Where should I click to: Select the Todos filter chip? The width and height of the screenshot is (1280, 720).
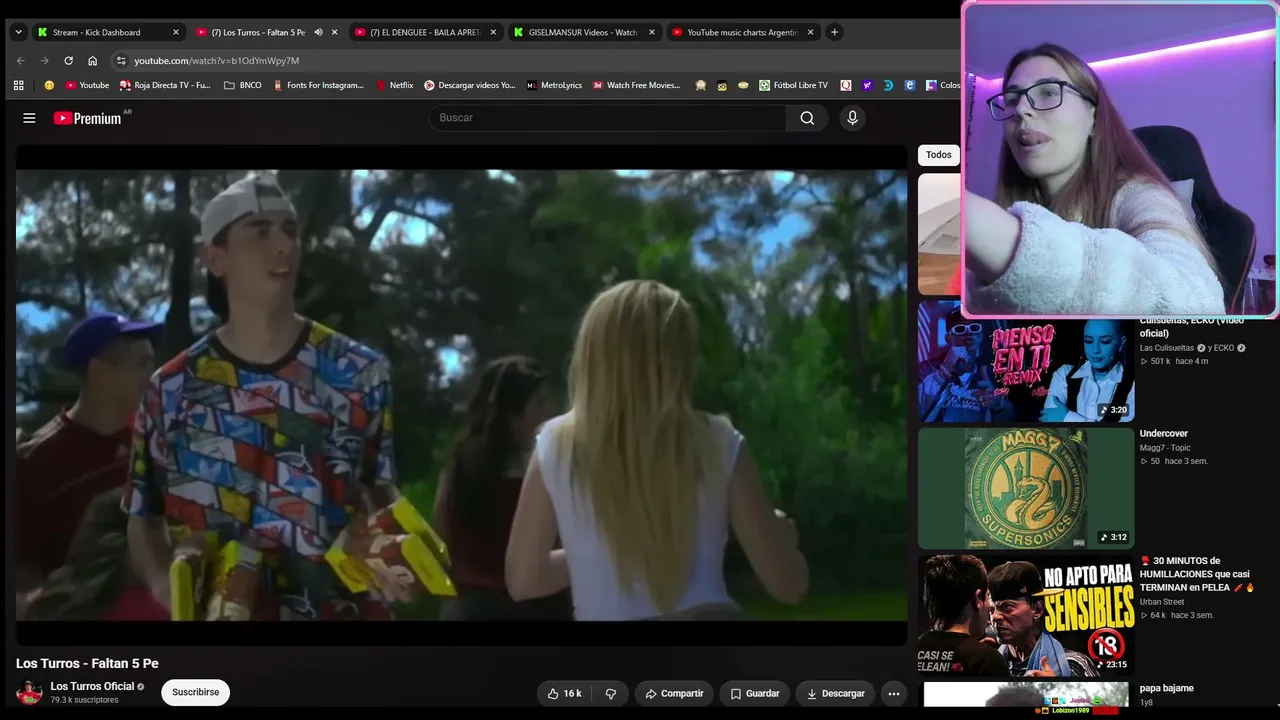click(x=939, y=155)
